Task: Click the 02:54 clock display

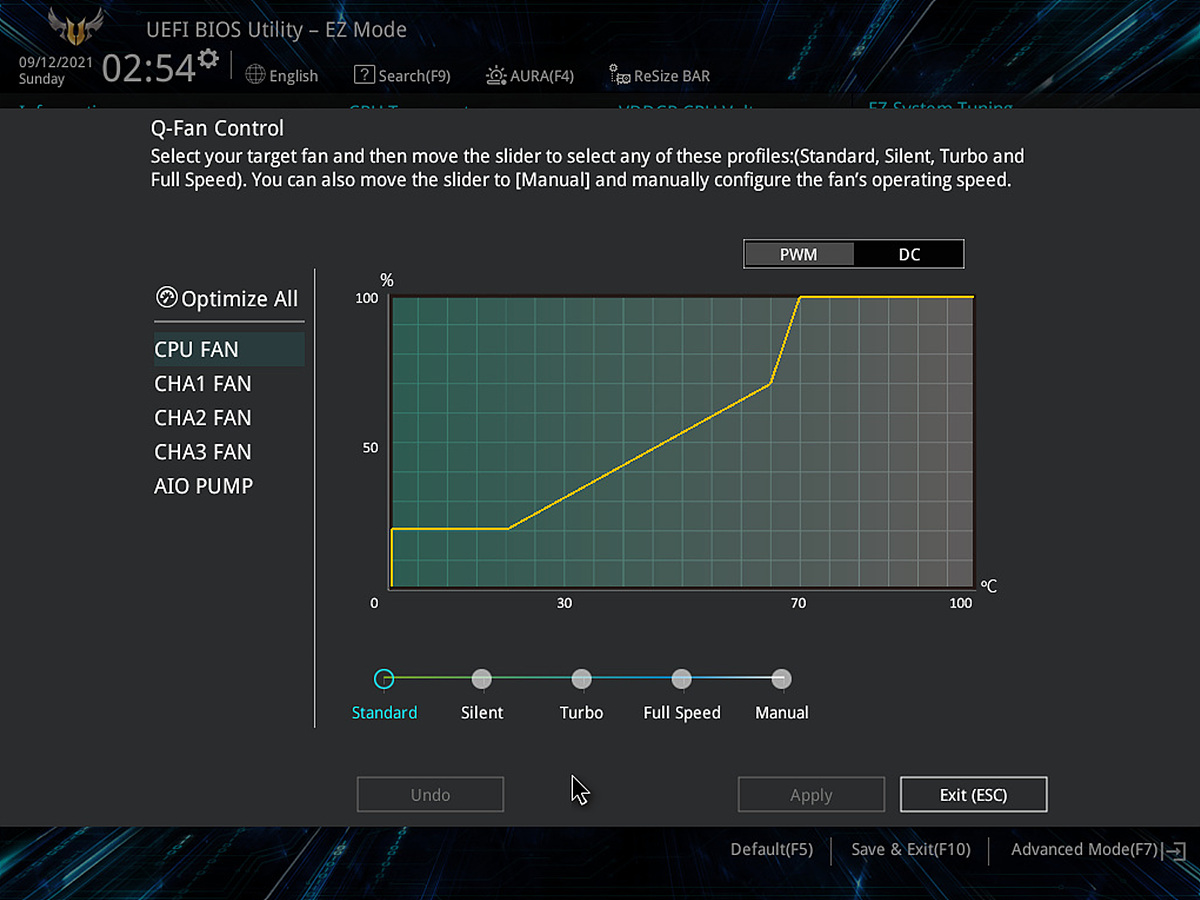Action: pyautogui.click(x=149, y=68)
